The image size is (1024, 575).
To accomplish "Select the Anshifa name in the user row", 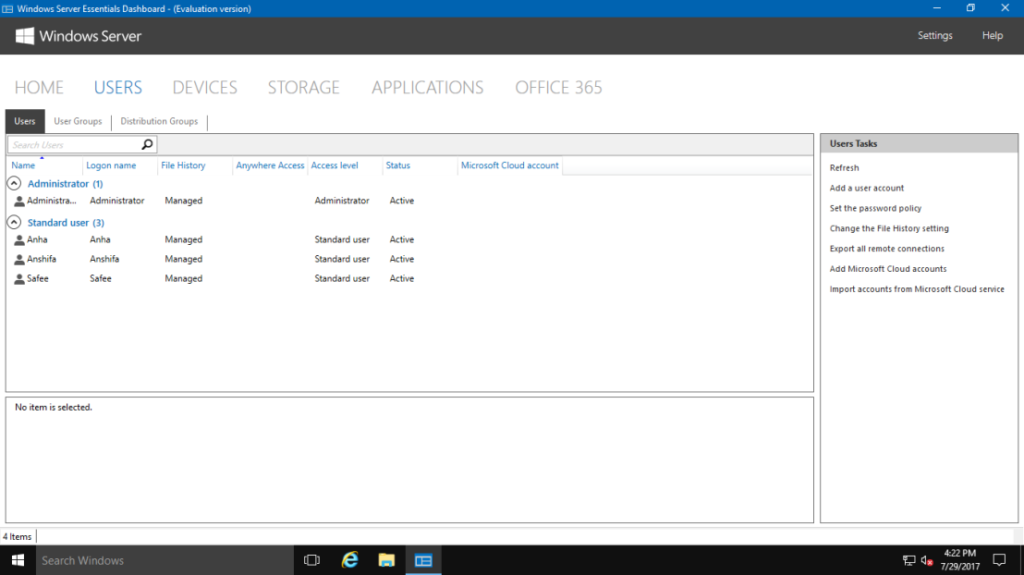I will tap(41, 260).
